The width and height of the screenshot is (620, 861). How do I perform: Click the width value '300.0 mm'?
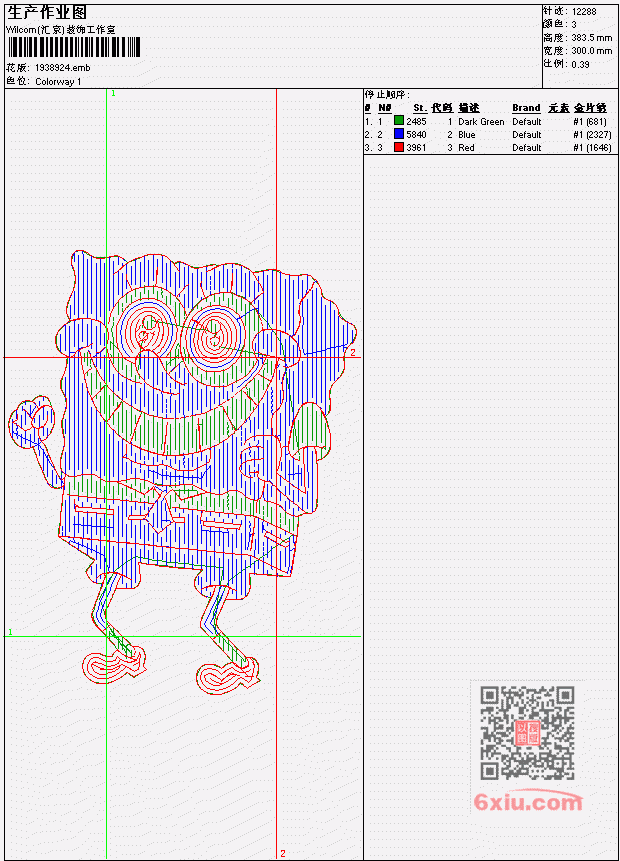coord(592,51)
